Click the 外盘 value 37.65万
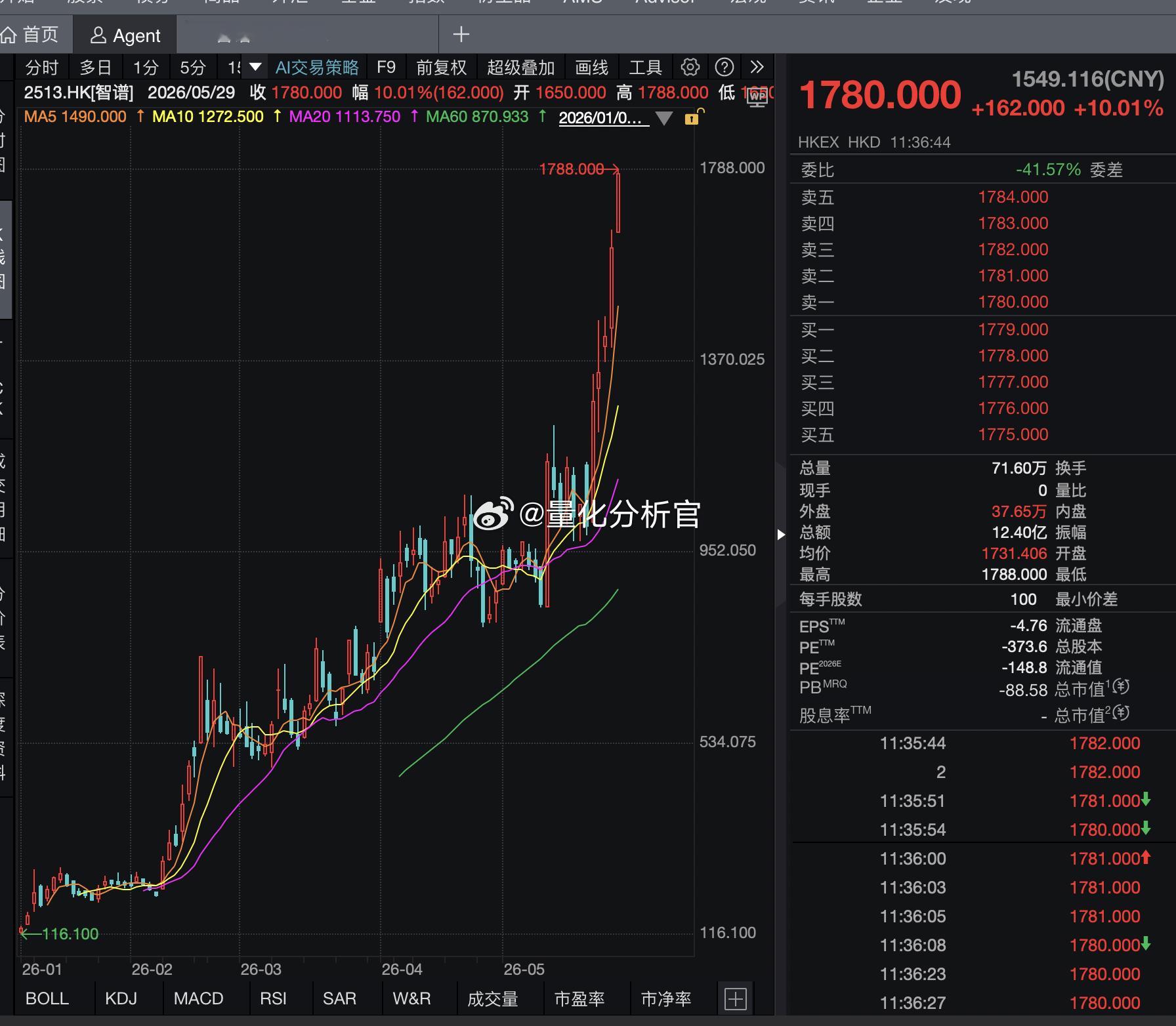 (x=1018, y=511)
